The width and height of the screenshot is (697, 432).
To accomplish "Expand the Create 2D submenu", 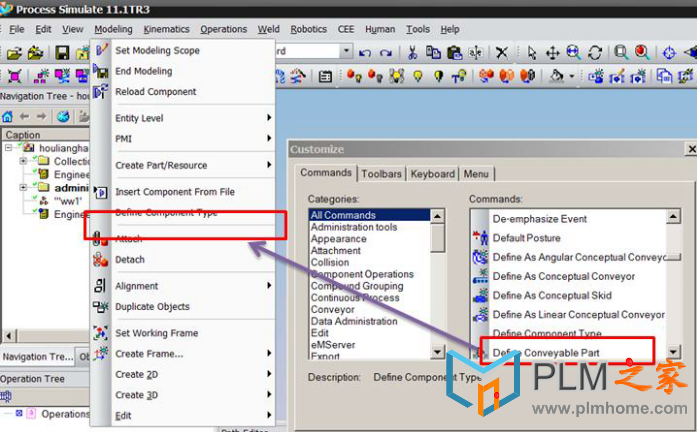I will click(182, 374).
